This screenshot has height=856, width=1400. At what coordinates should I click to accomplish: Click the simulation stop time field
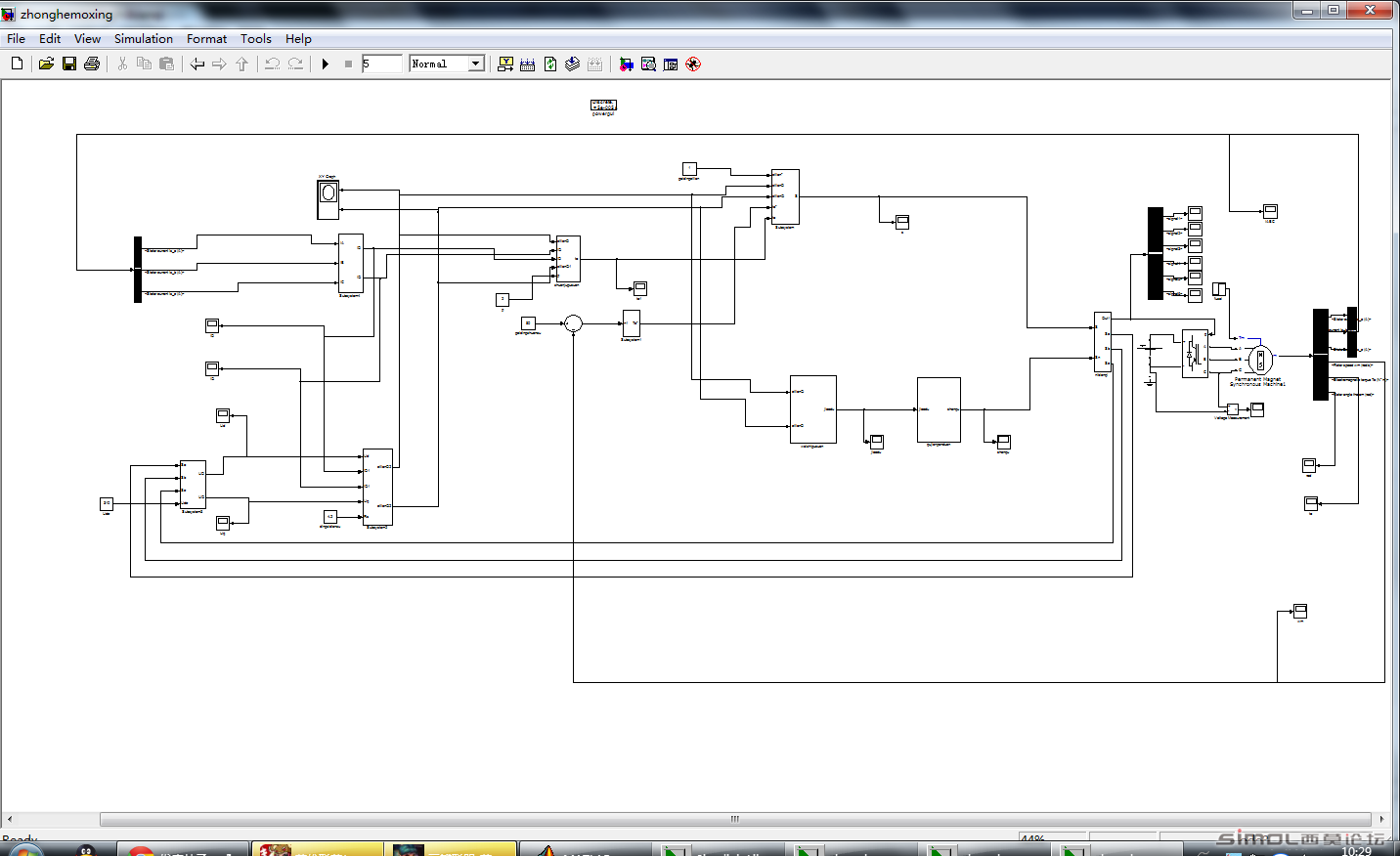tap(381, 64)
